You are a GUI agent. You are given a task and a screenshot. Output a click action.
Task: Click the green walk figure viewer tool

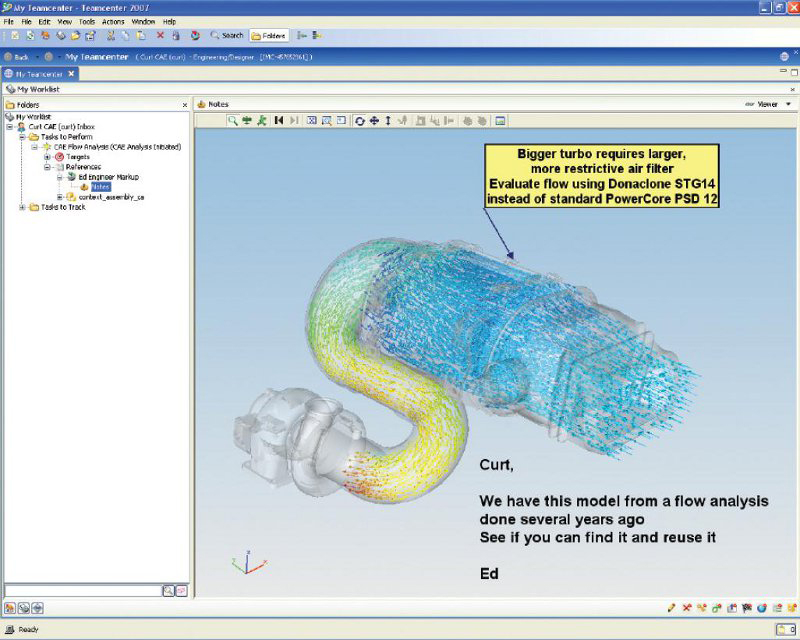tap(262, 120)
